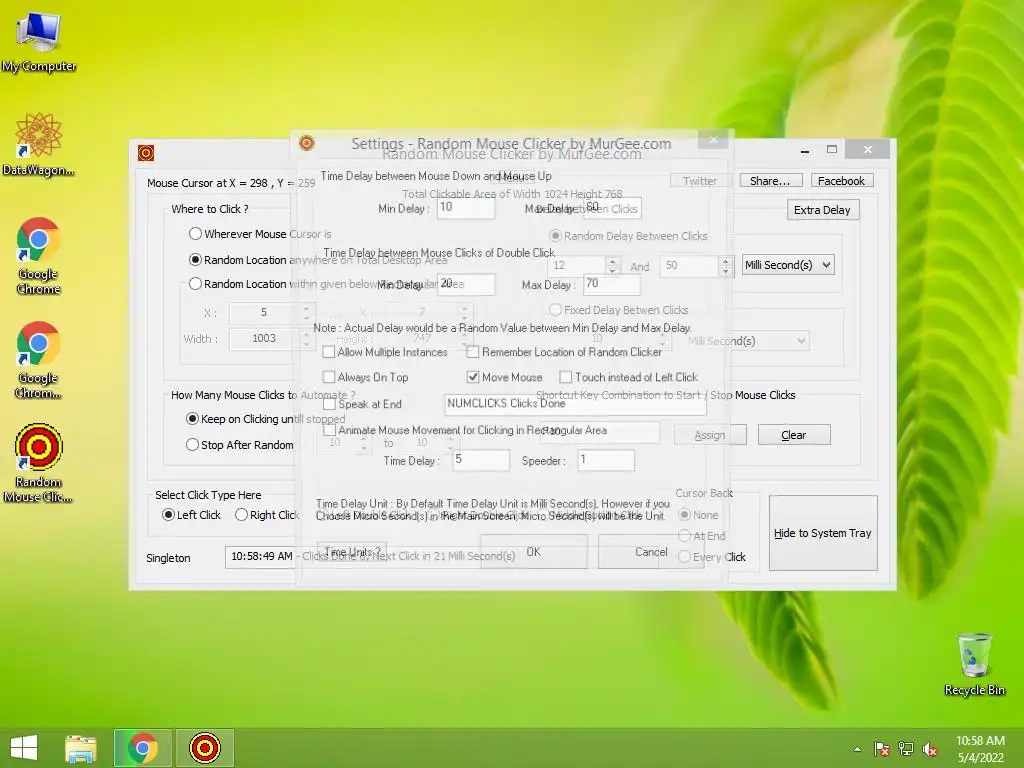Viewport: 1024px width, 768px height.
Task: Open the My Computer desktop icon
Action: [39, 42]
